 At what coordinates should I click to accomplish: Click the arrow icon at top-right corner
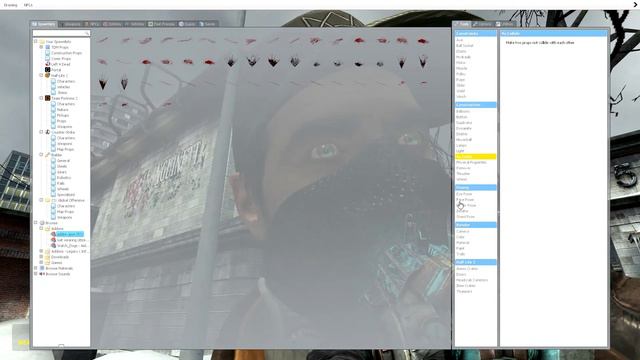pyautogui.click(x=635, y=4)
